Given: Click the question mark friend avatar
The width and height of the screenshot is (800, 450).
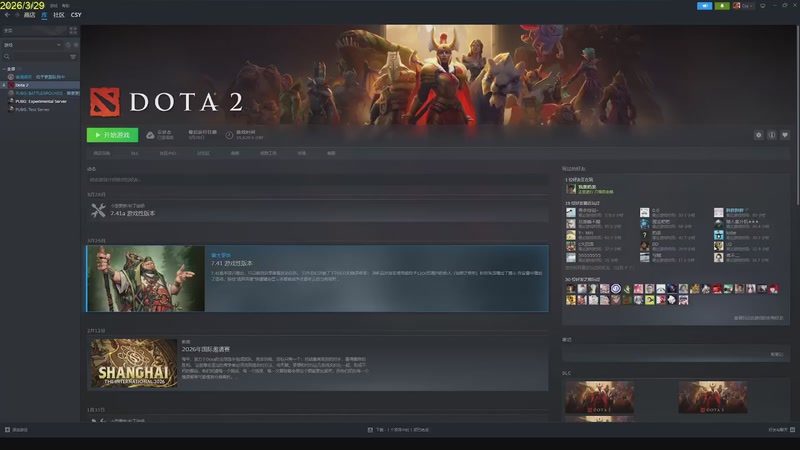Looking at the screenshot, I should click(x=644, y=235).
